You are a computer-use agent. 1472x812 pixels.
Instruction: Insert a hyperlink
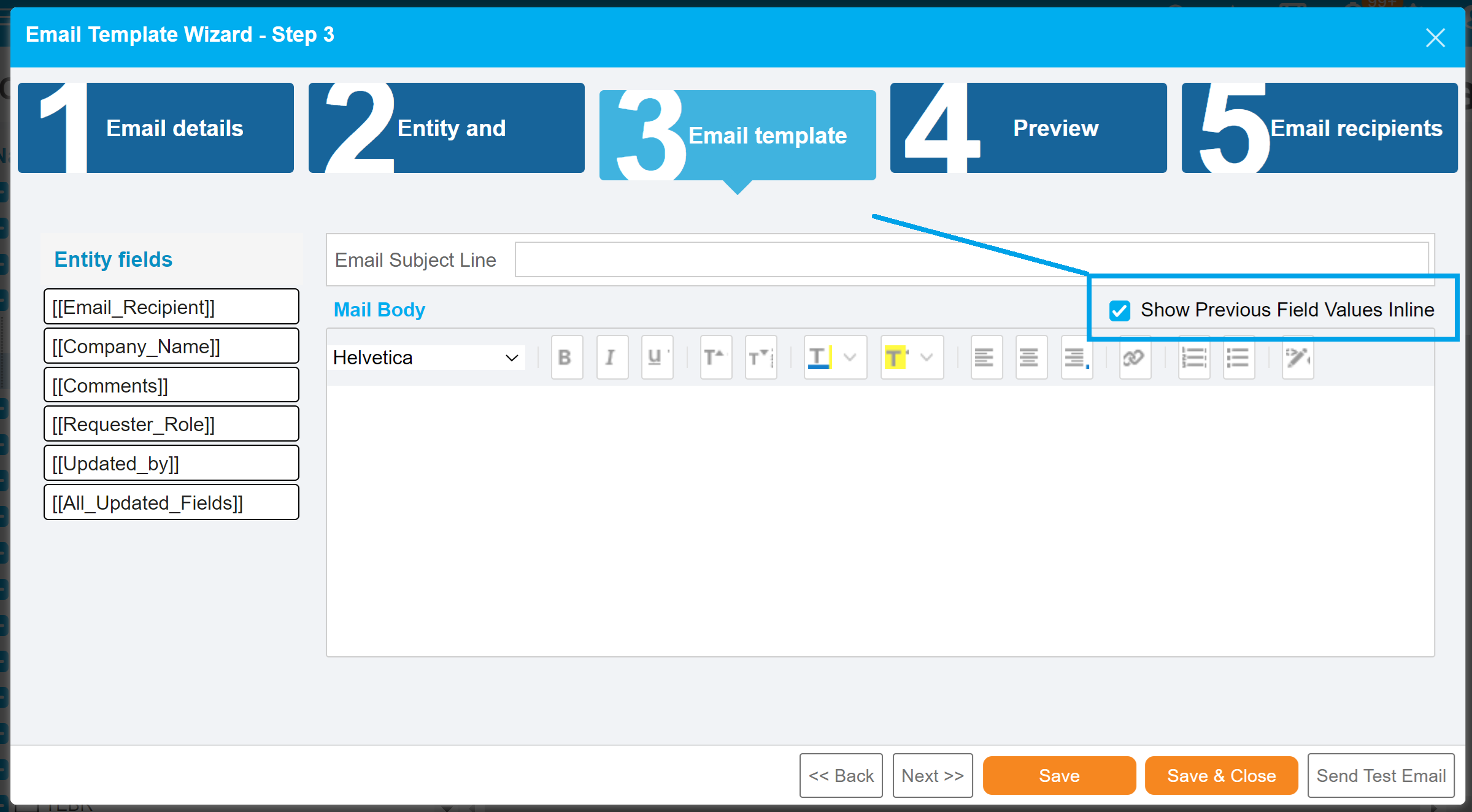[1134, 358]
